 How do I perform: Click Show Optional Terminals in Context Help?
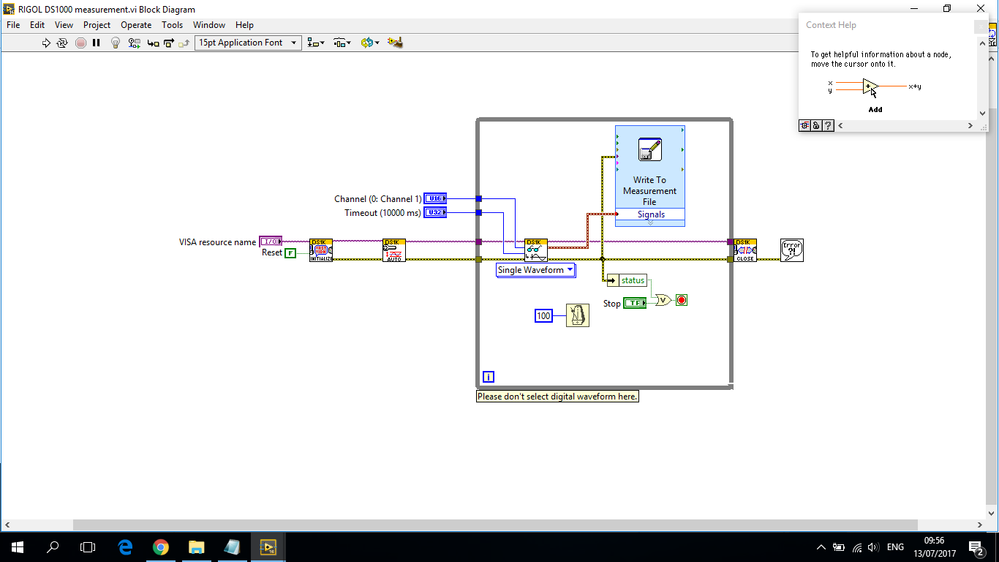(x=805, y=126)
